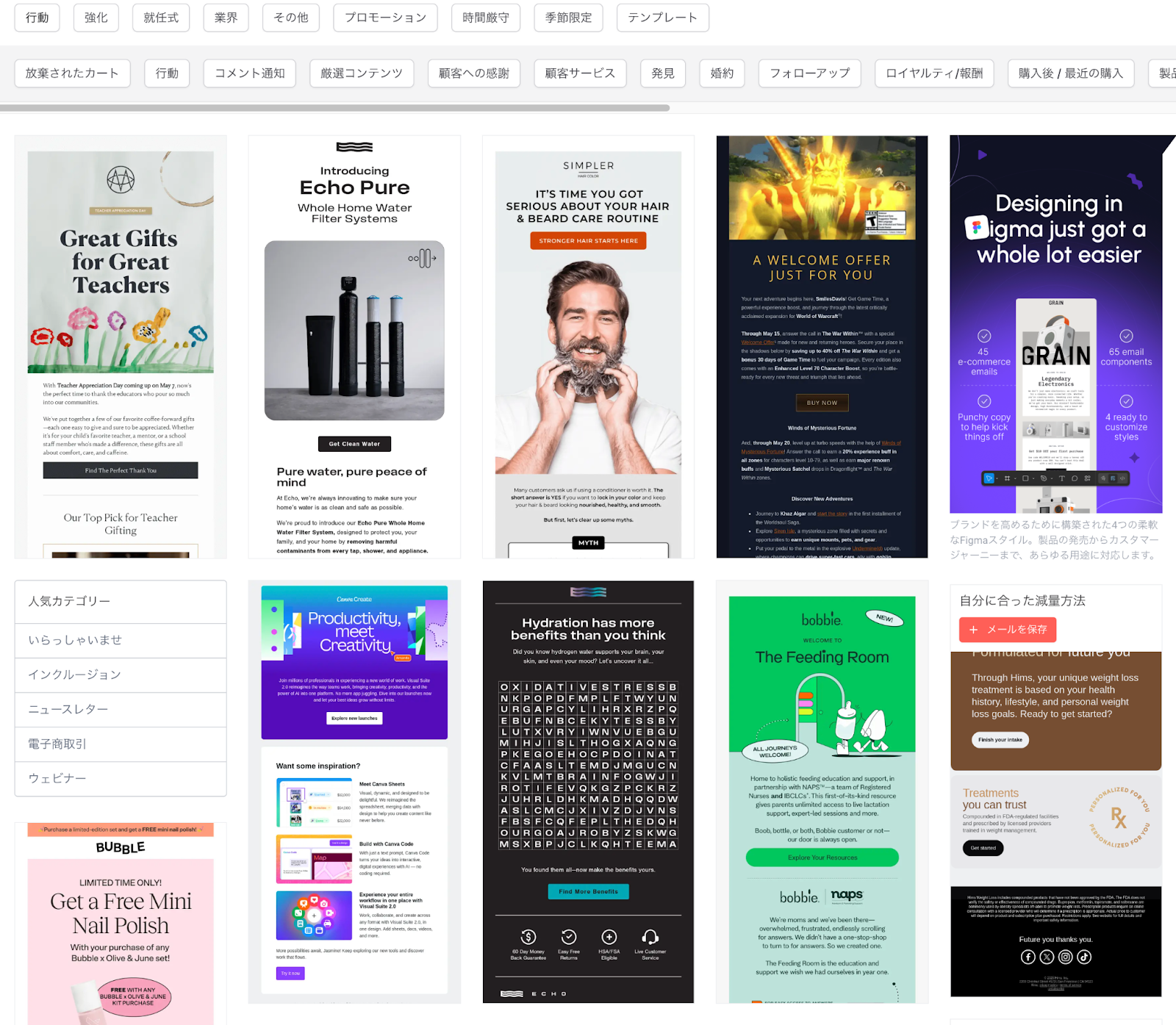This screenshot has height=1025, width=1176.
Task: Select the 行動 filter tag in the top row
Action: point(37,18)
